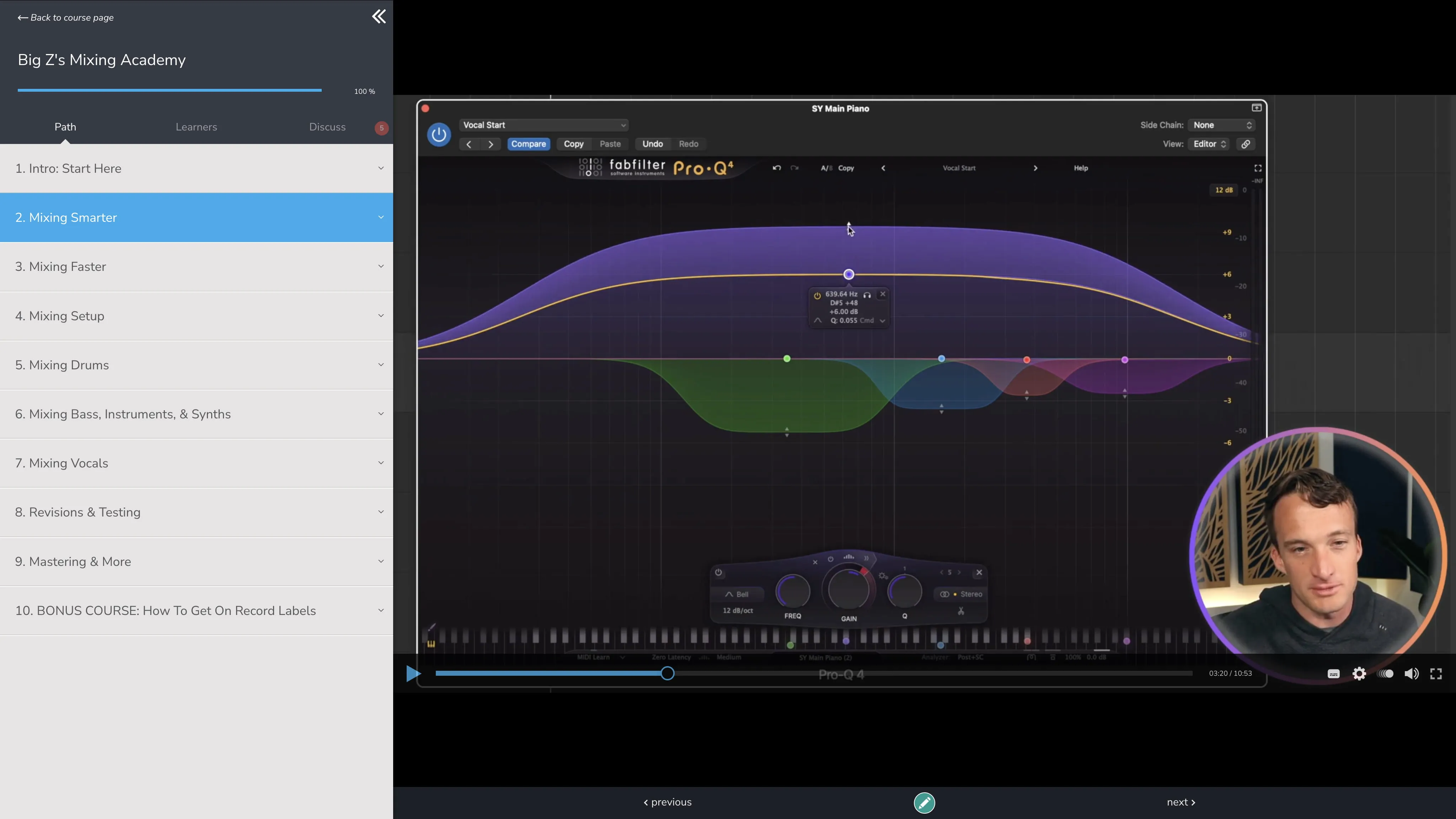Image resolution: width=1456 pixels, height=819 pixels.
Task: Open the Vocal Start preset dropdown
Action: [x=544, y=125]
